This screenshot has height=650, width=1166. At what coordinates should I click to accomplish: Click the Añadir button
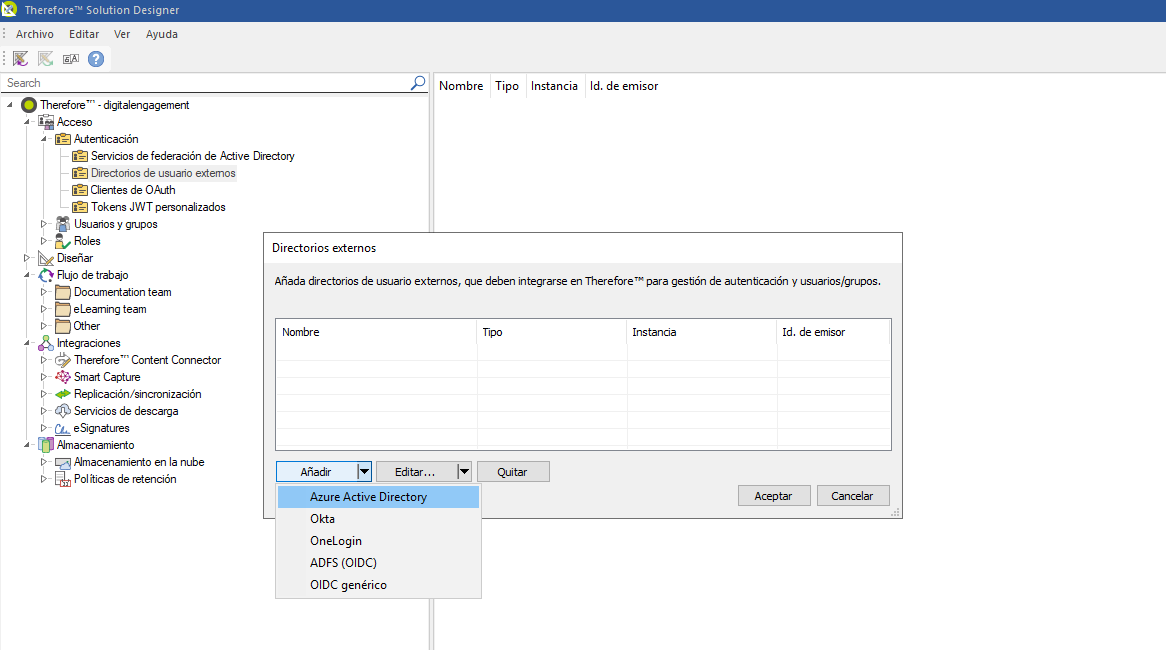pos(316,472)
